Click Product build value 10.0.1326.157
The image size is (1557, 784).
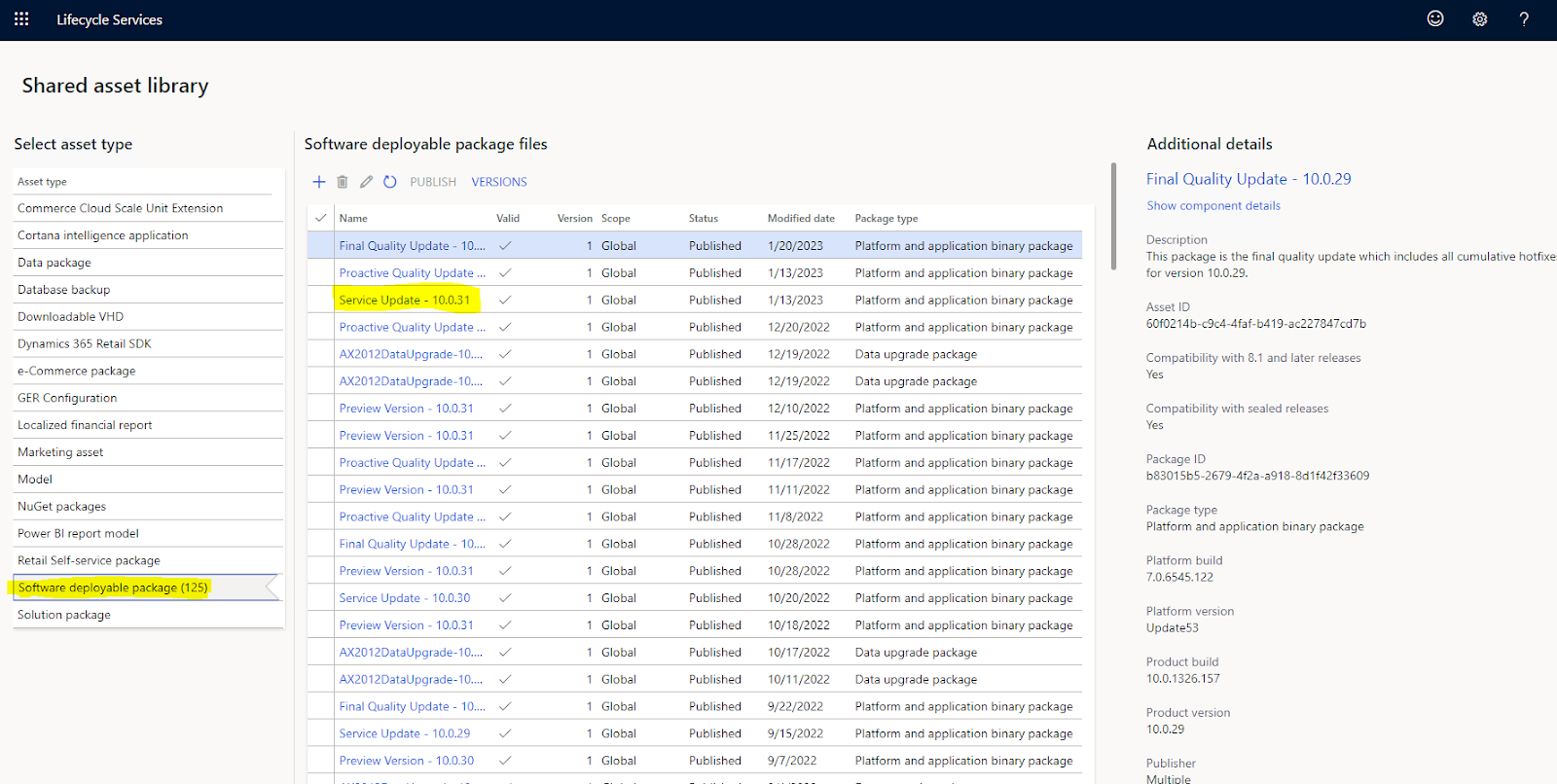pos(1183,679)
